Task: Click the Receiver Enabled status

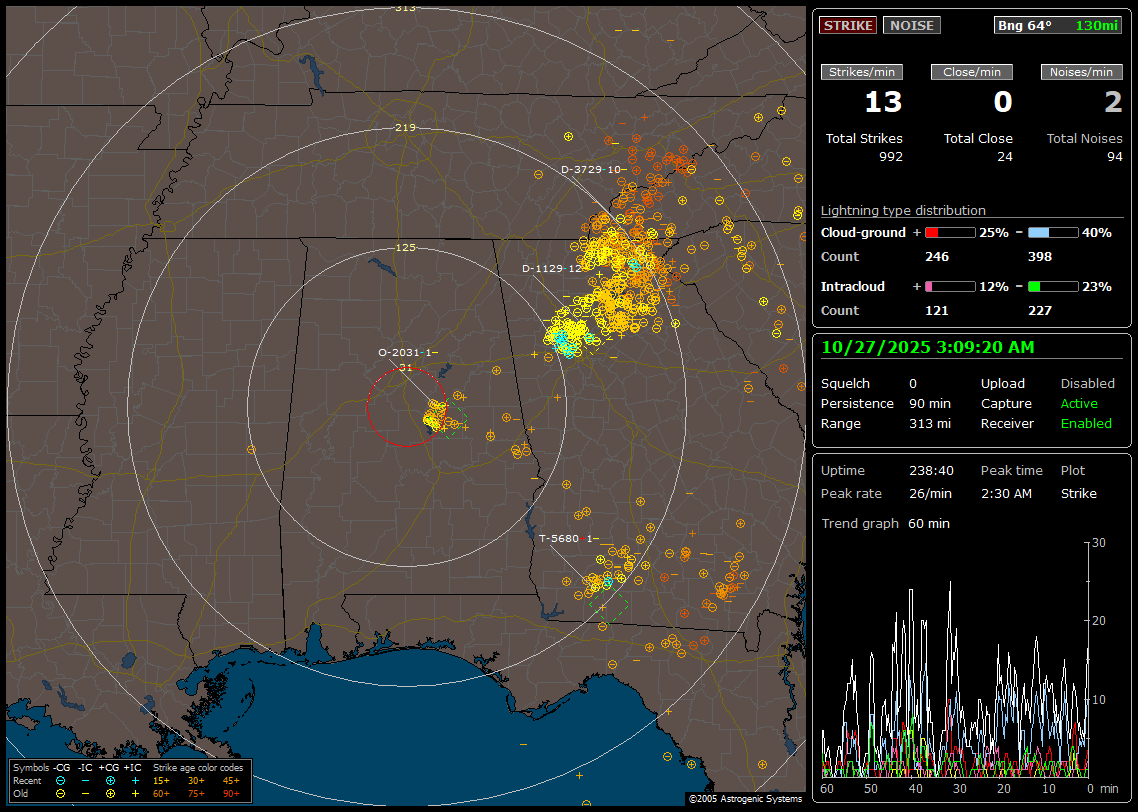Action: (x=1086, y=424)
